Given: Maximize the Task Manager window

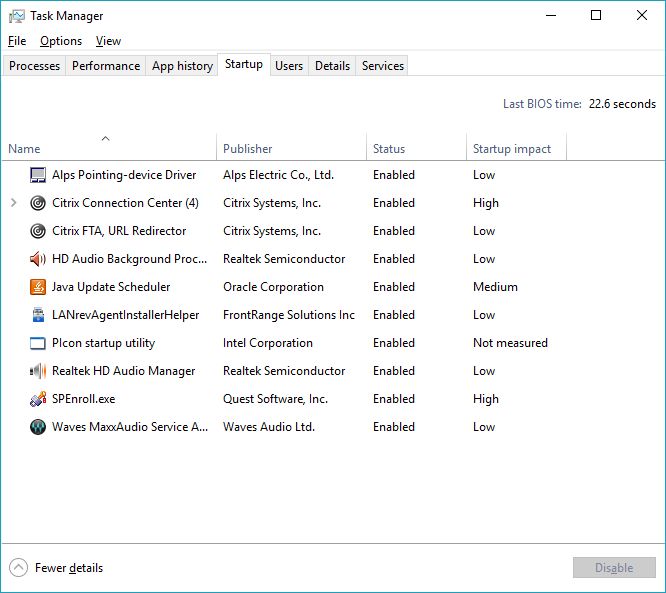Looking at the screenshot, I should (596, 16).
